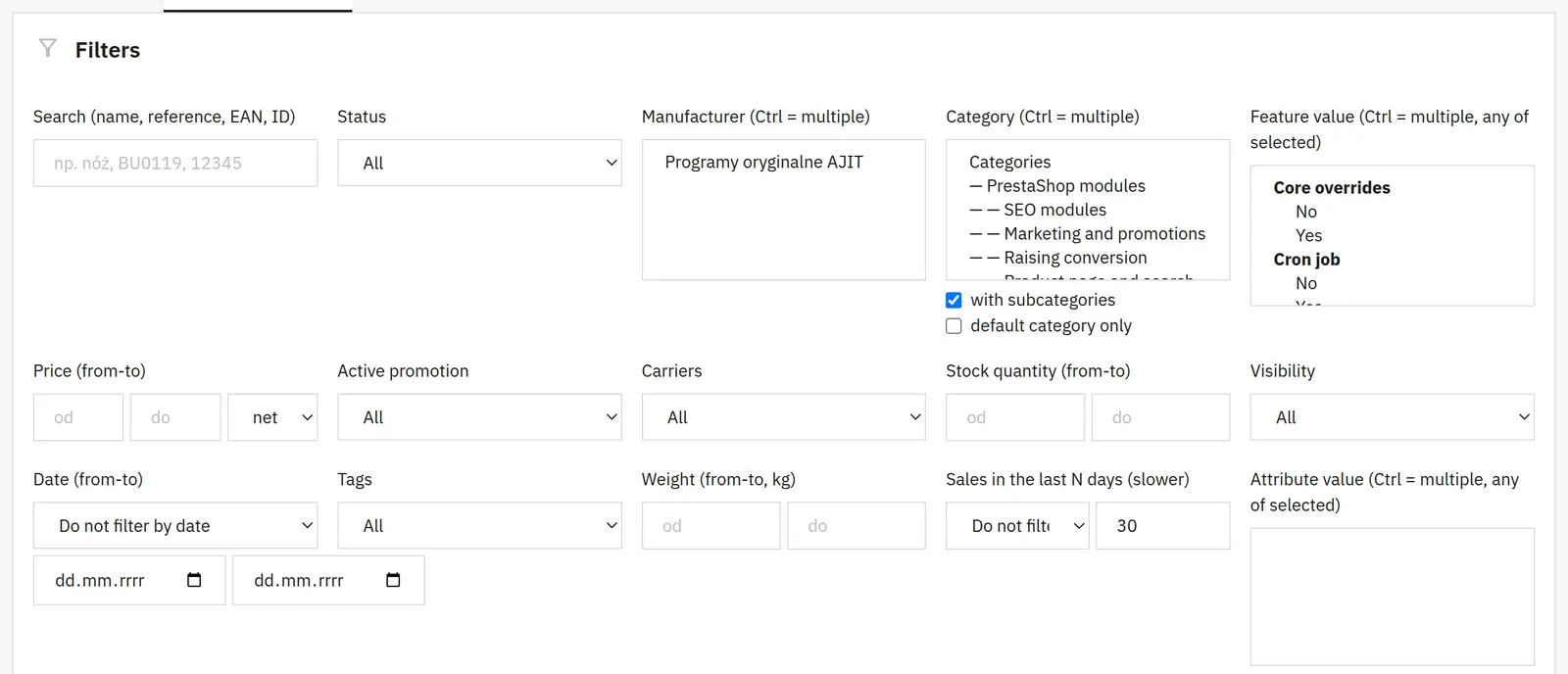
Task: Select 'Programy oryginalne AJIT' manufacturer
Action: (x=763, y=162)
